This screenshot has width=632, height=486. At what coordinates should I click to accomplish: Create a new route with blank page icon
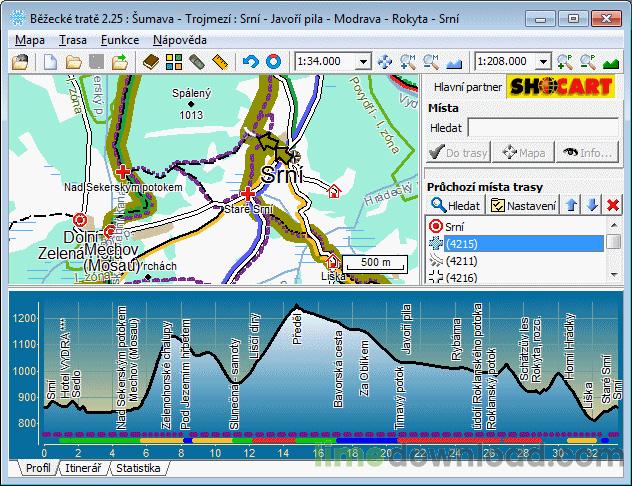[50, 62]
